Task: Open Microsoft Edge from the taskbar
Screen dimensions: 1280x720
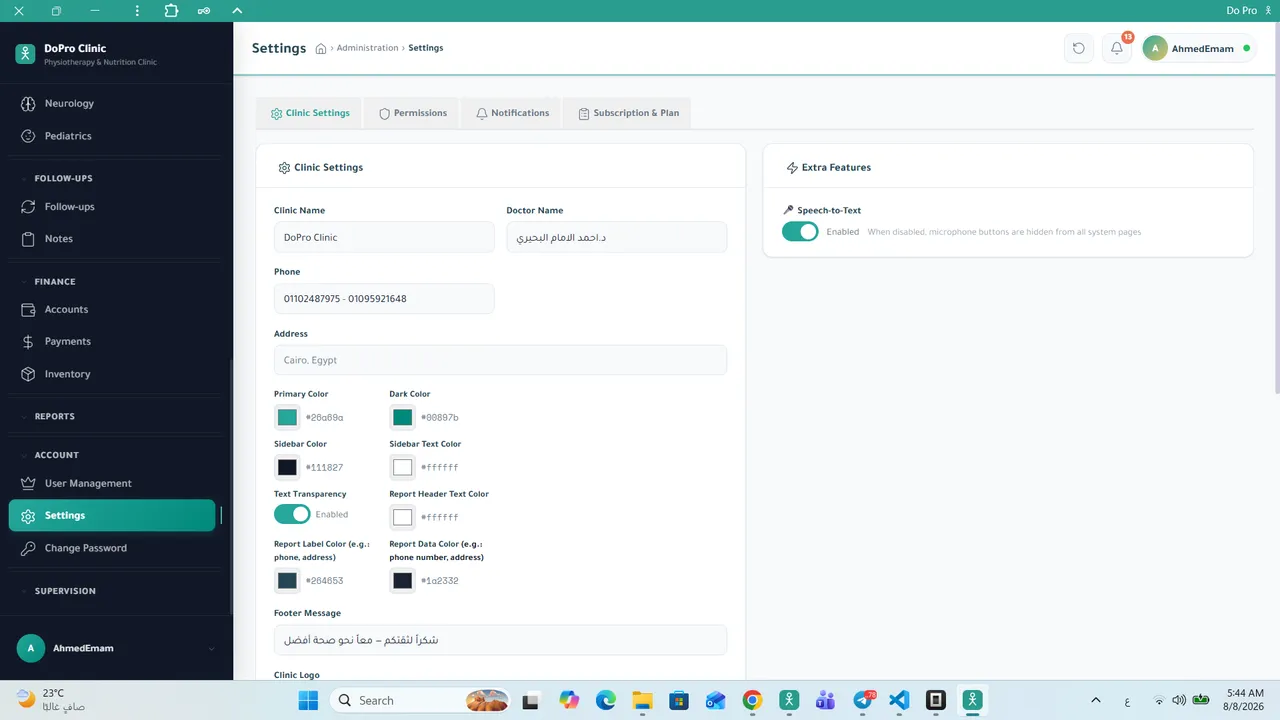Action: 606,700
